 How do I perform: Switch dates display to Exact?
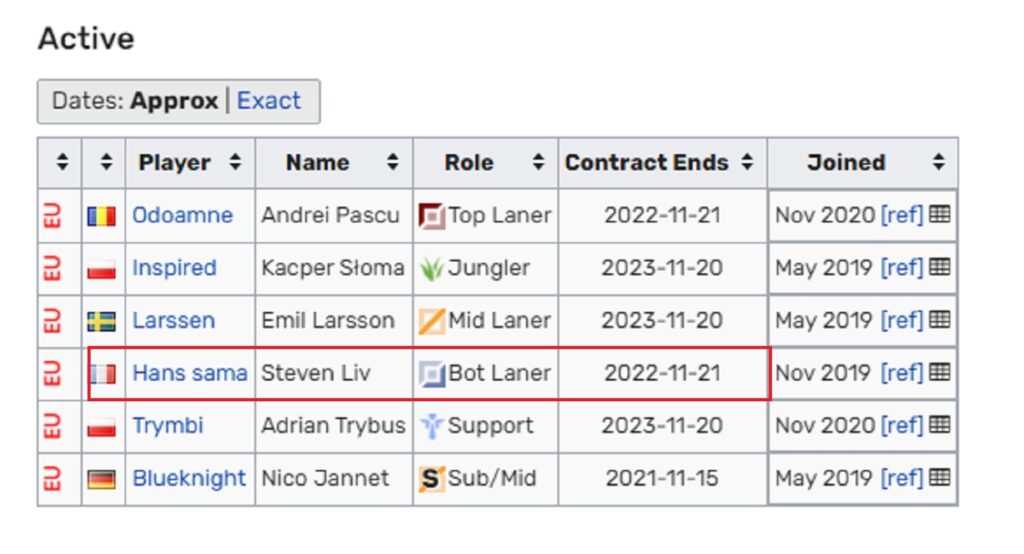(268, 101)
